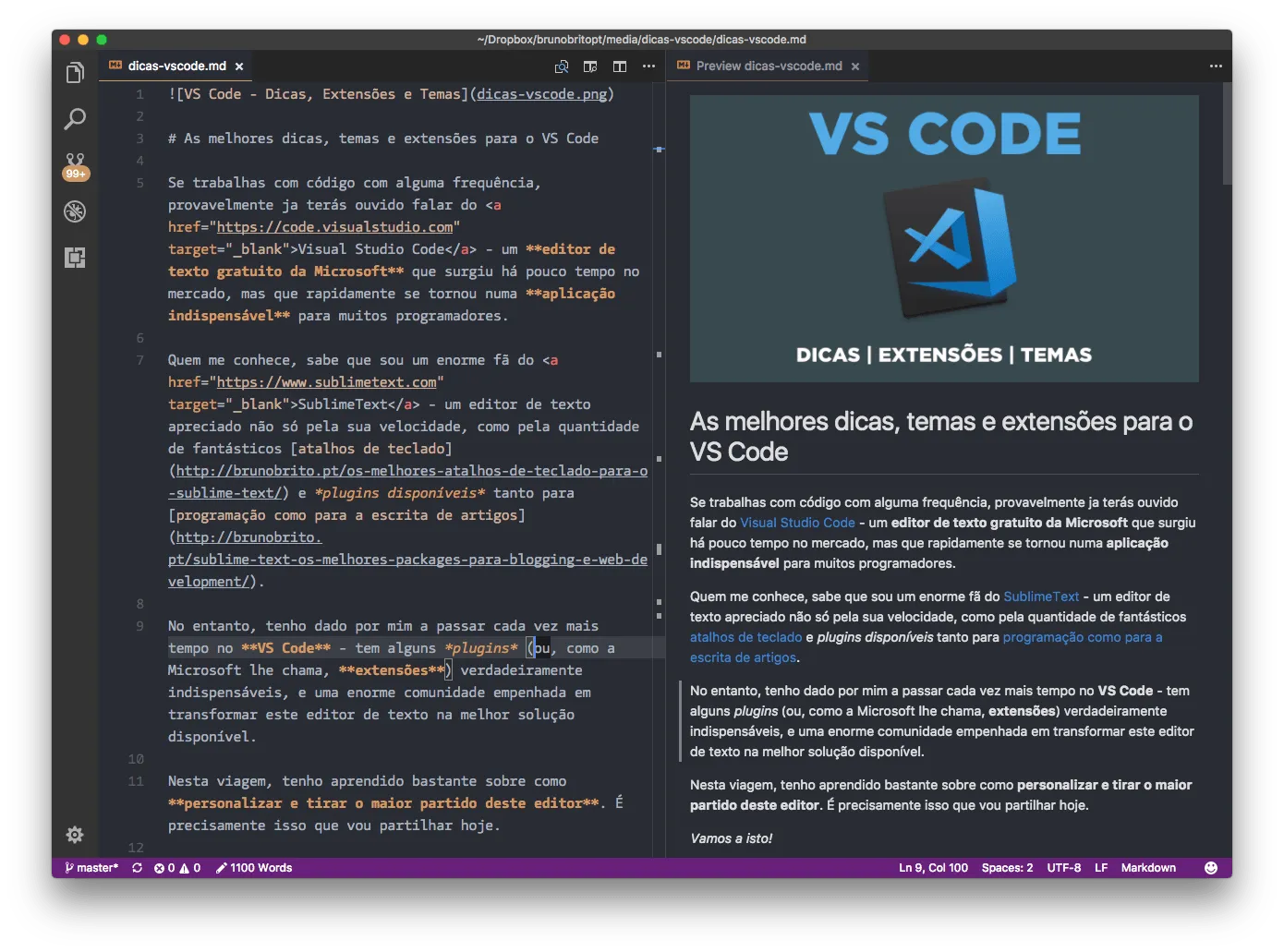
Task: Click line number 11 in gutter
Action: pos(136,781)
